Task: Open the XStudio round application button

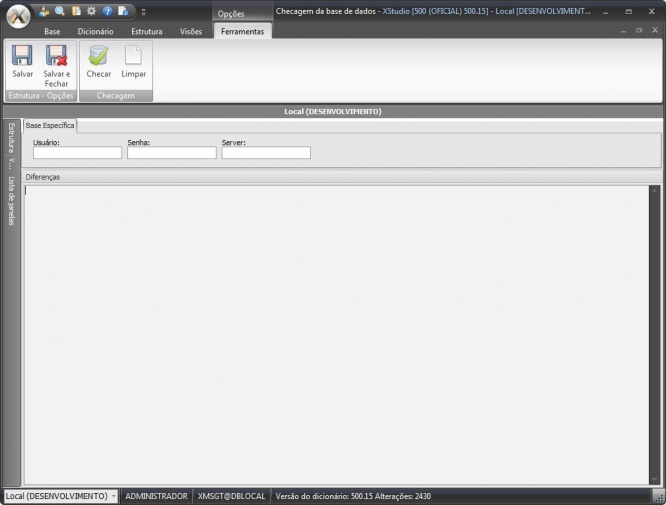Action: tap(18, 17)
